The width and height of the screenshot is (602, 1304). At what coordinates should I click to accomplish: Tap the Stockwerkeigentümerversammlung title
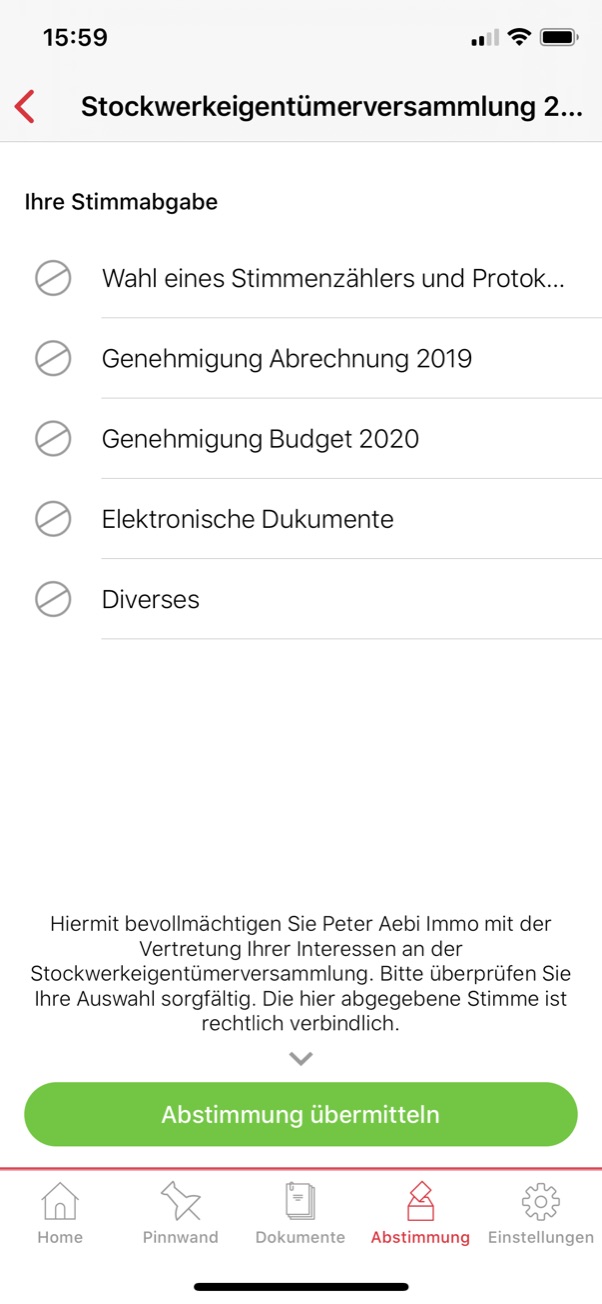click(x=331, y=107)
